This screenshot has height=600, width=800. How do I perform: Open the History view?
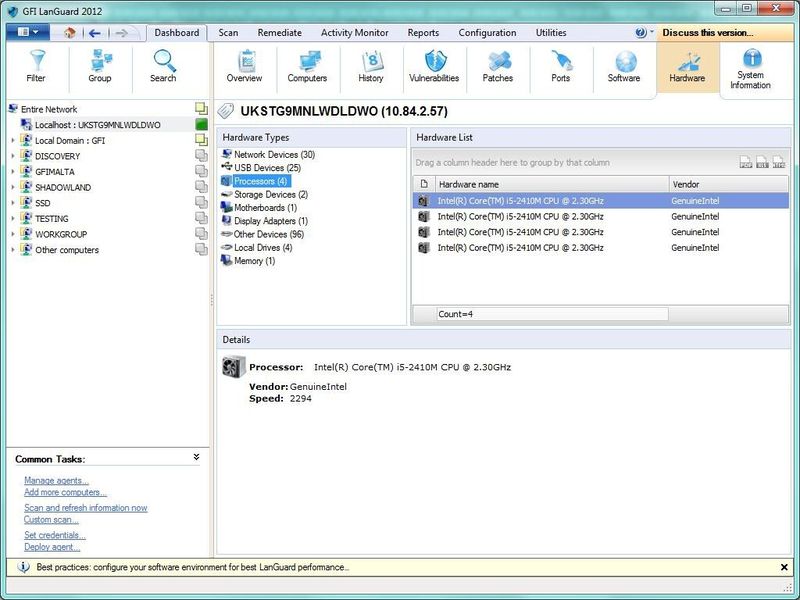371,67
